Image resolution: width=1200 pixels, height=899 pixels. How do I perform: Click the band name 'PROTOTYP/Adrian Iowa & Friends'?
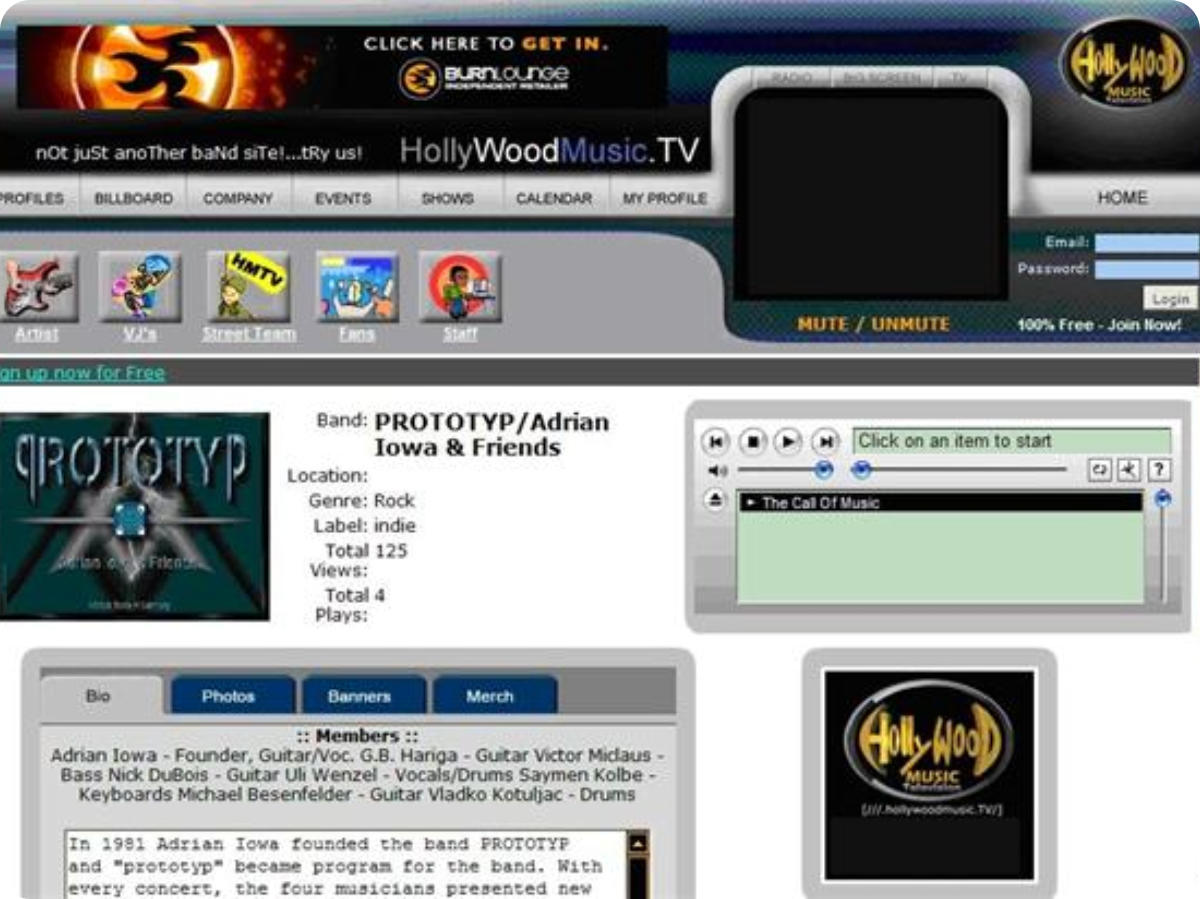coord(492,435)
